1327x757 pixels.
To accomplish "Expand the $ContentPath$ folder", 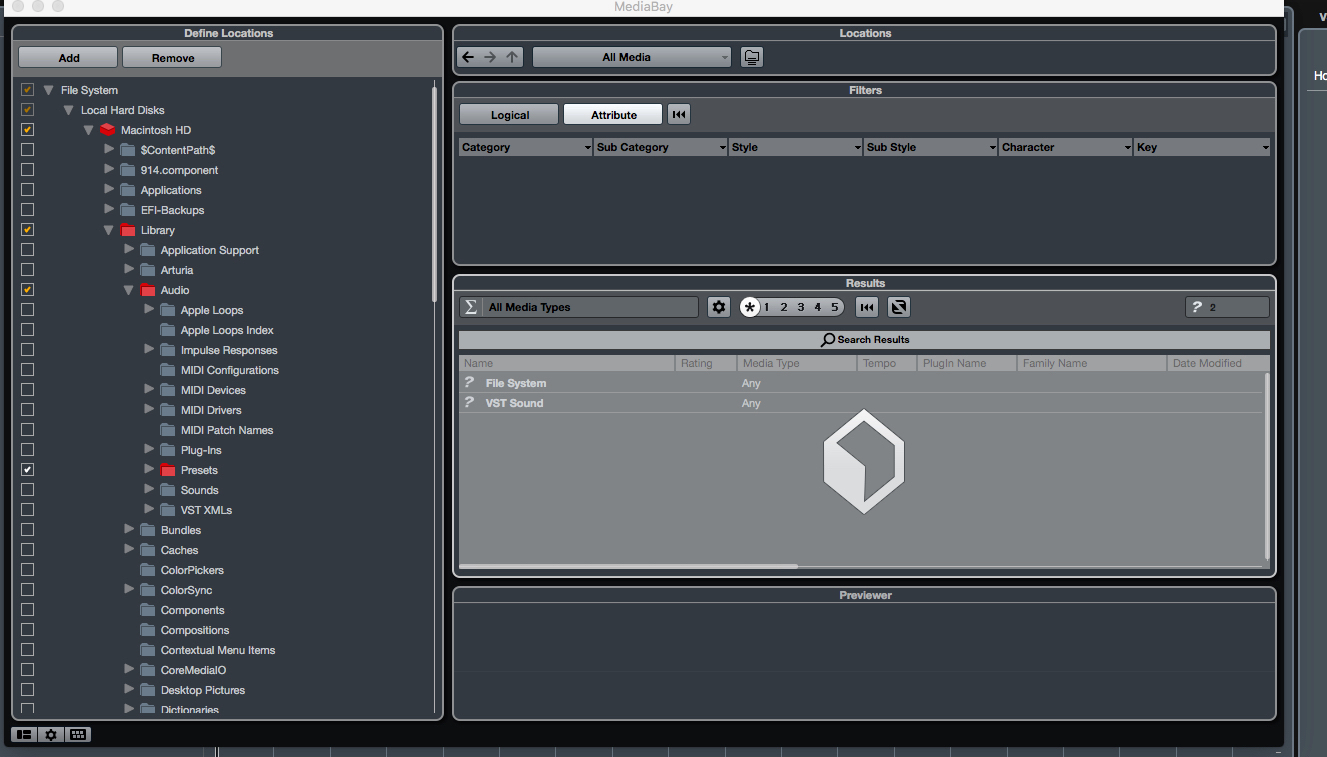I will pos(109,150).
